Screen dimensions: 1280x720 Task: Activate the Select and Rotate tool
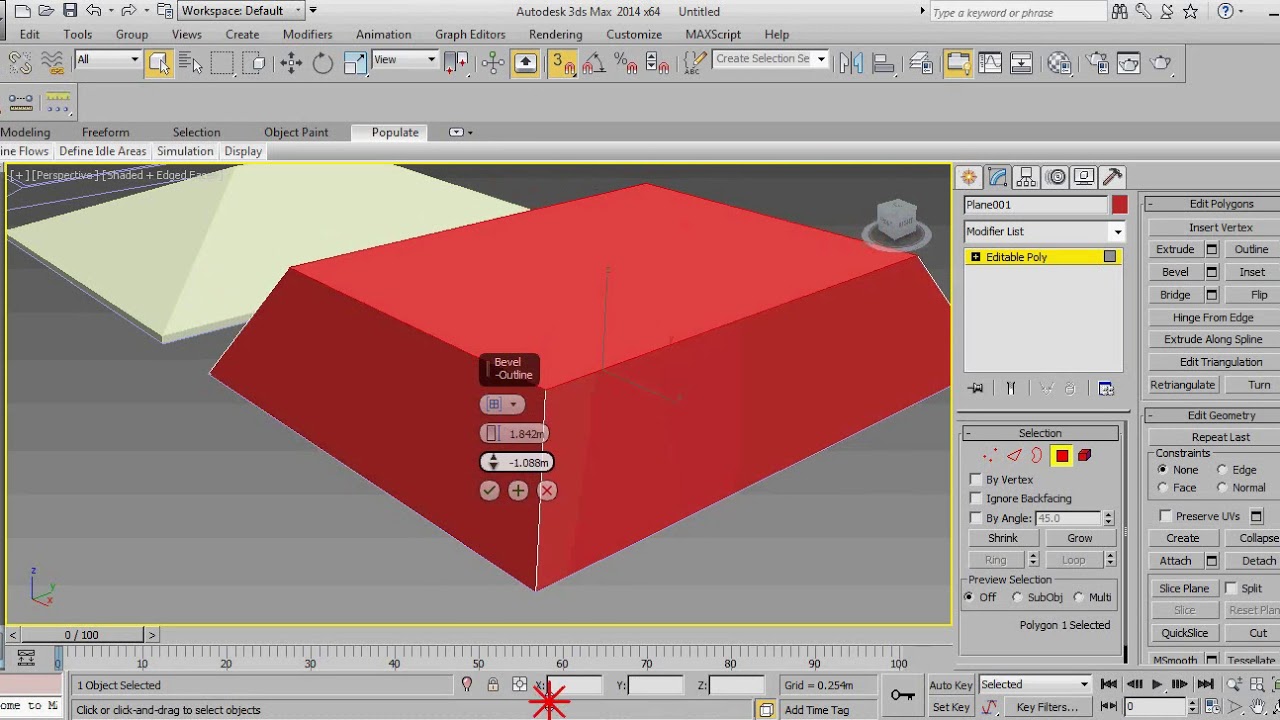(x=322, y=63)
